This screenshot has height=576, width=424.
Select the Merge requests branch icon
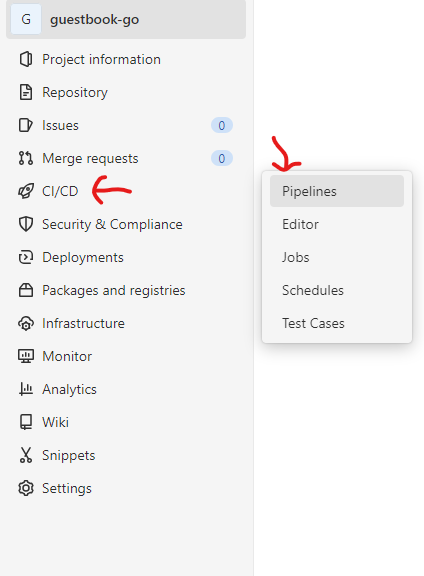[26, 158]
